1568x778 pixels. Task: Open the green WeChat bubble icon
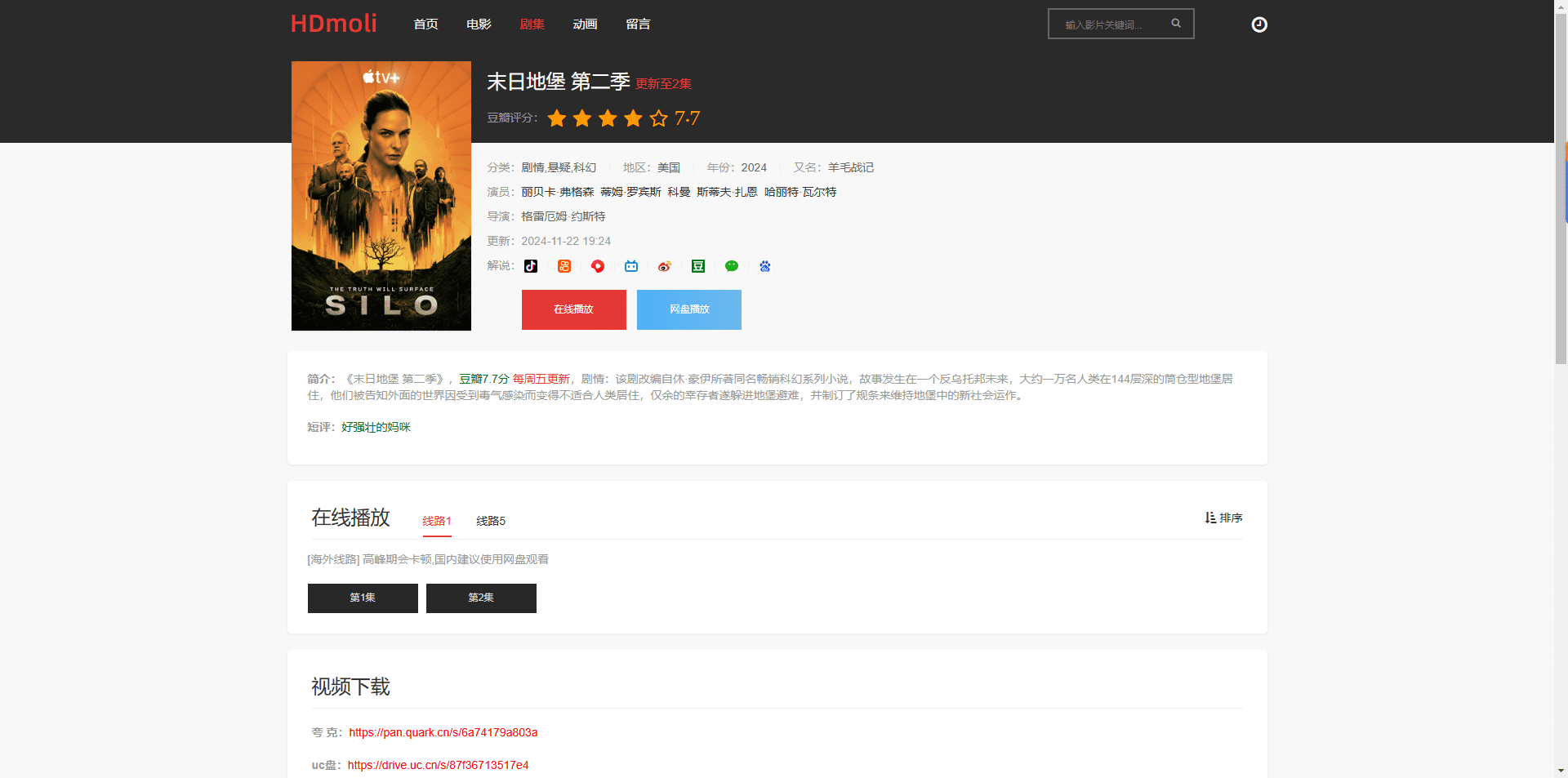(732, 266)
